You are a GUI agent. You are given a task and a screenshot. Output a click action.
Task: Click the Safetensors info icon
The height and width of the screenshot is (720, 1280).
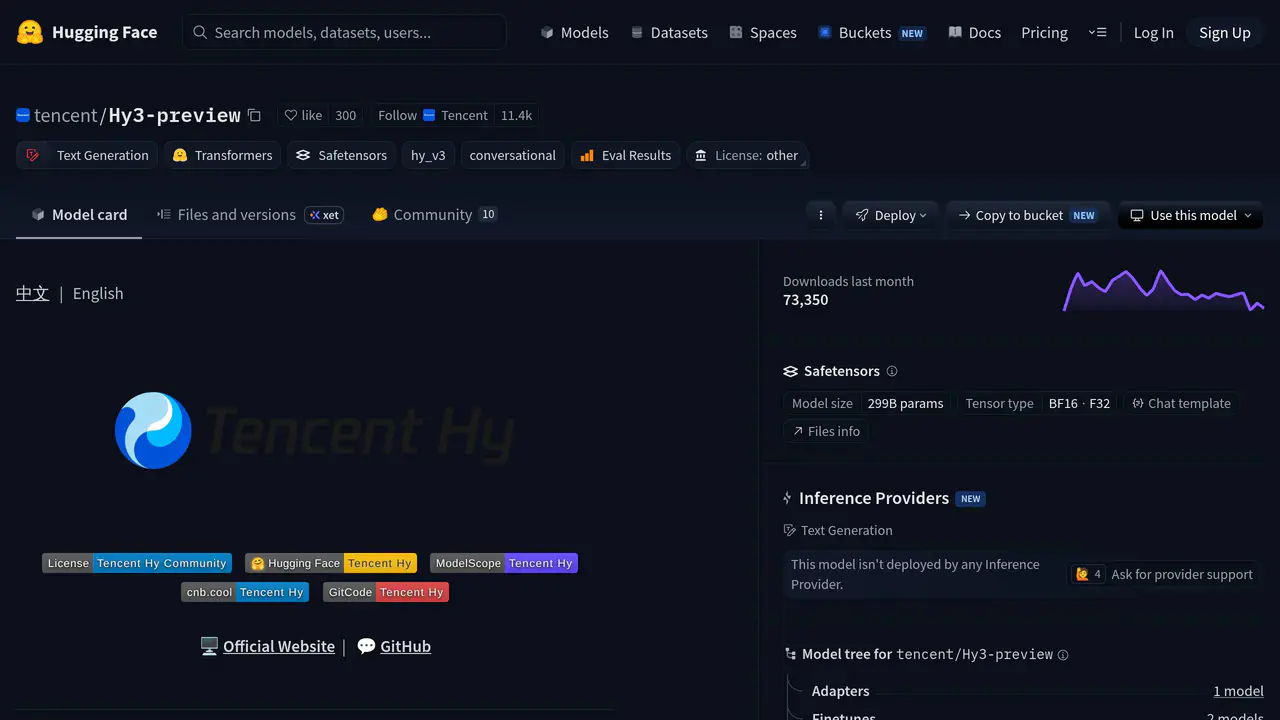892,371
